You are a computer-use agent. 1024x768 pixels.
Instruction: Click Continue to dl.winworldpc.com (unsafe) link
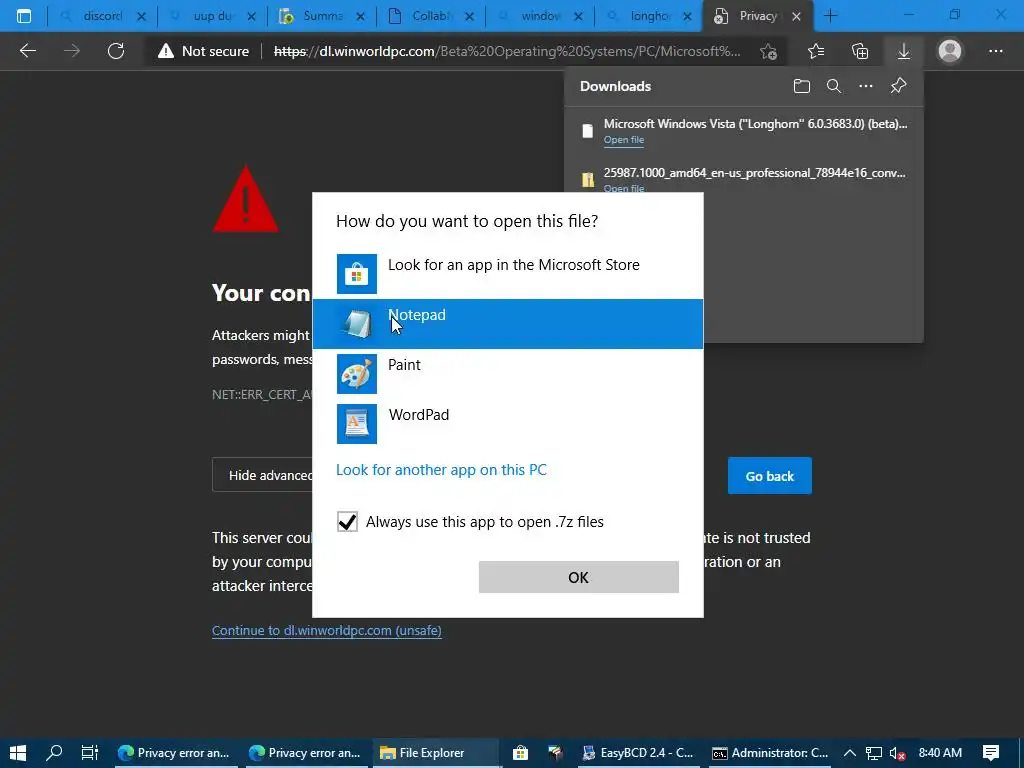point(327,631)
